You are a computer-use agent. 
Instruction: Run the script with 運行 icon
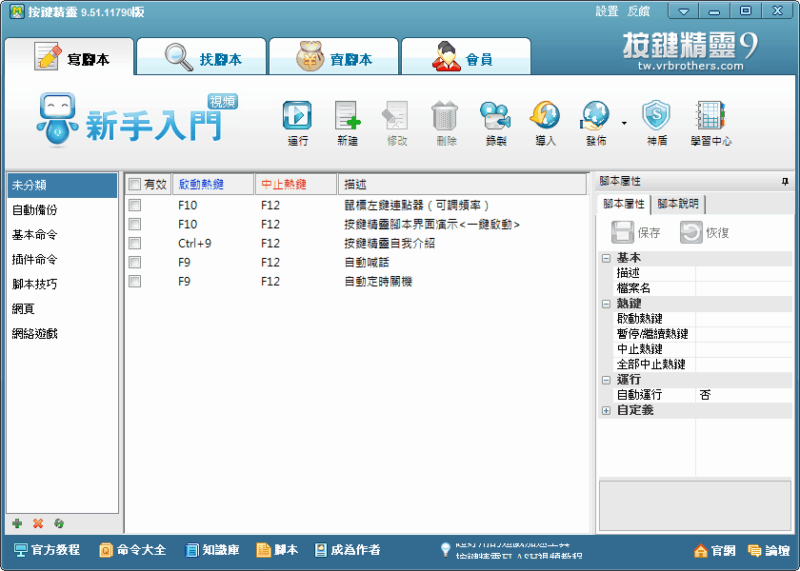click(x=297, y=123)
